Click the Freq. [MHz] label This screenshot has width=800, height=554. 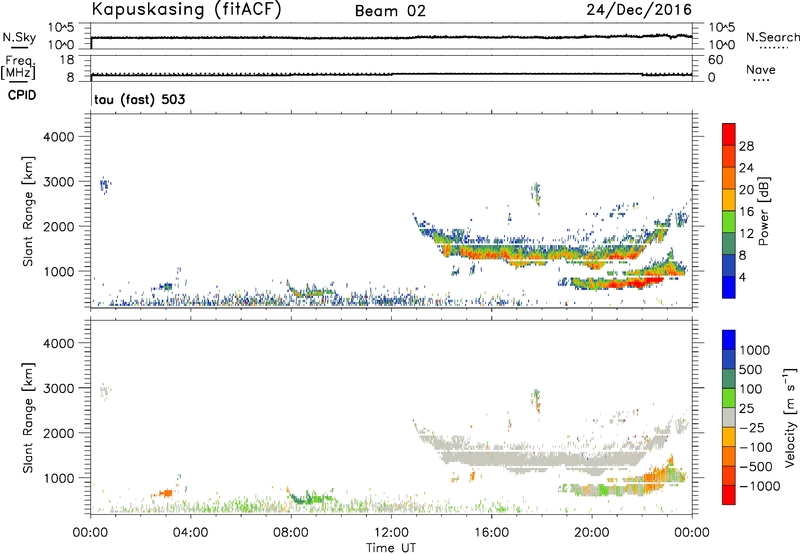(19, 67)
